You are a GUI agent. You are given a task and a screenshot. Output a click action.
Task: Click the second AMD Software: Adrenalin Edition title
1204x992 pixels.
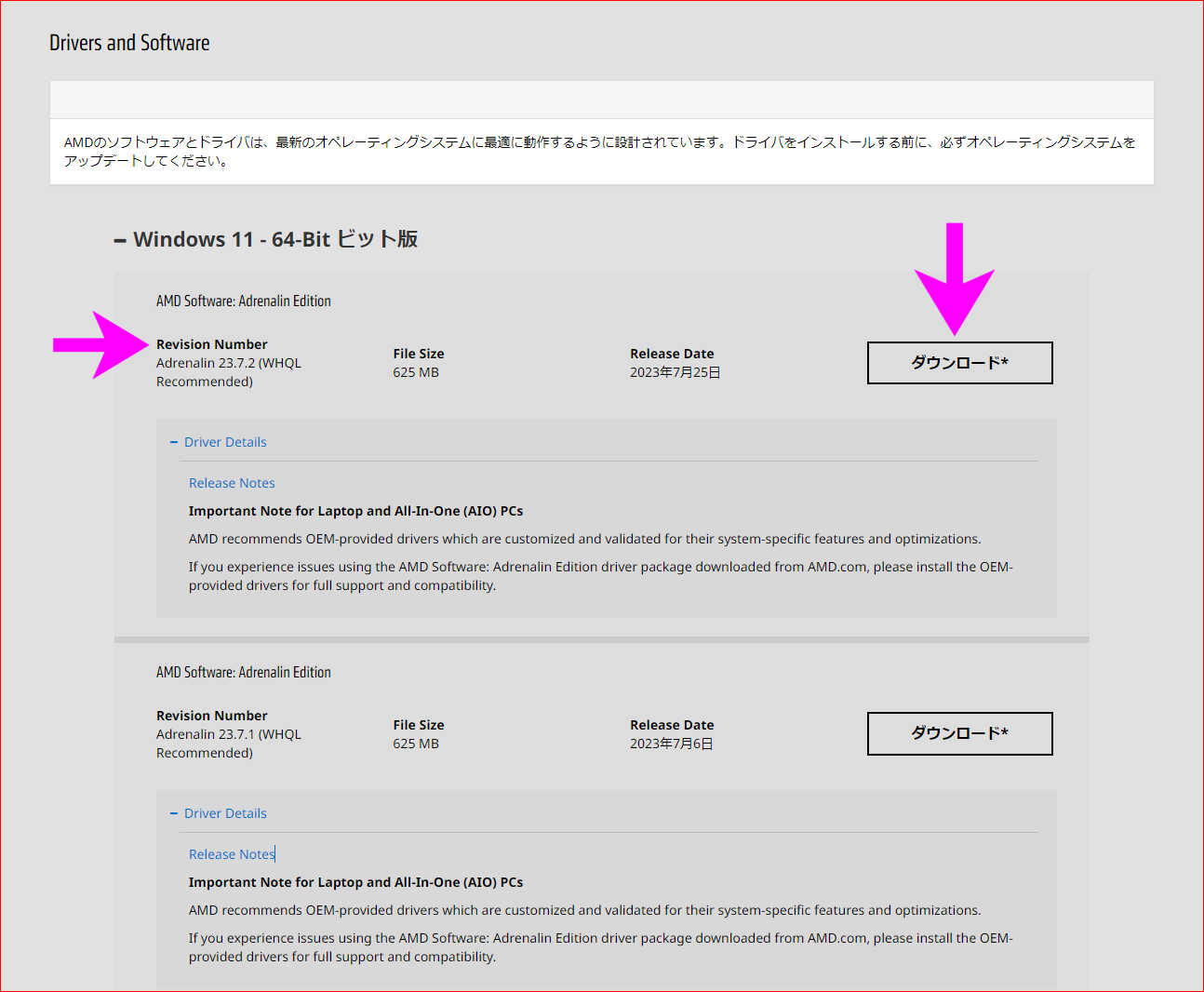[x=244, y=673]
